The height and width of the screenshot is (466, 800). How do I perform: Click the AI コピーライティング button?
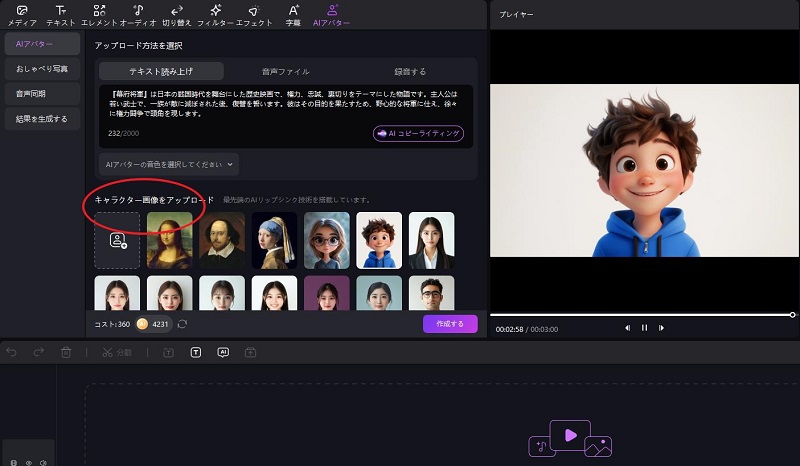click(x=418, y=133)
